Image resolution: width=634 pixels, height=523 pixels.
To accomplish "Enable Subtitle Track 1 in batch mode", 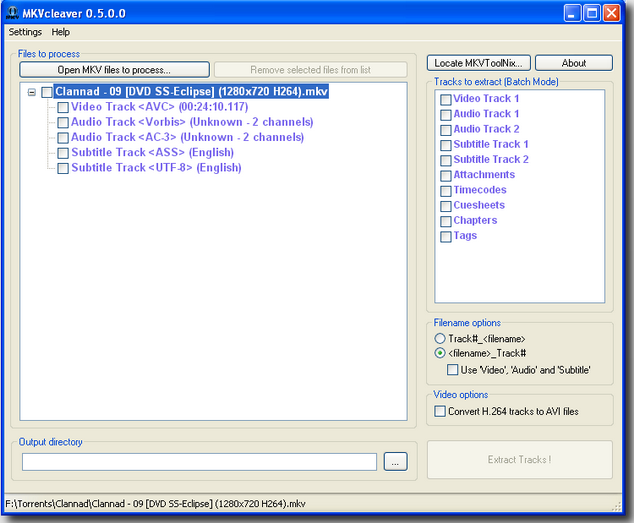I will pos(446,145).
